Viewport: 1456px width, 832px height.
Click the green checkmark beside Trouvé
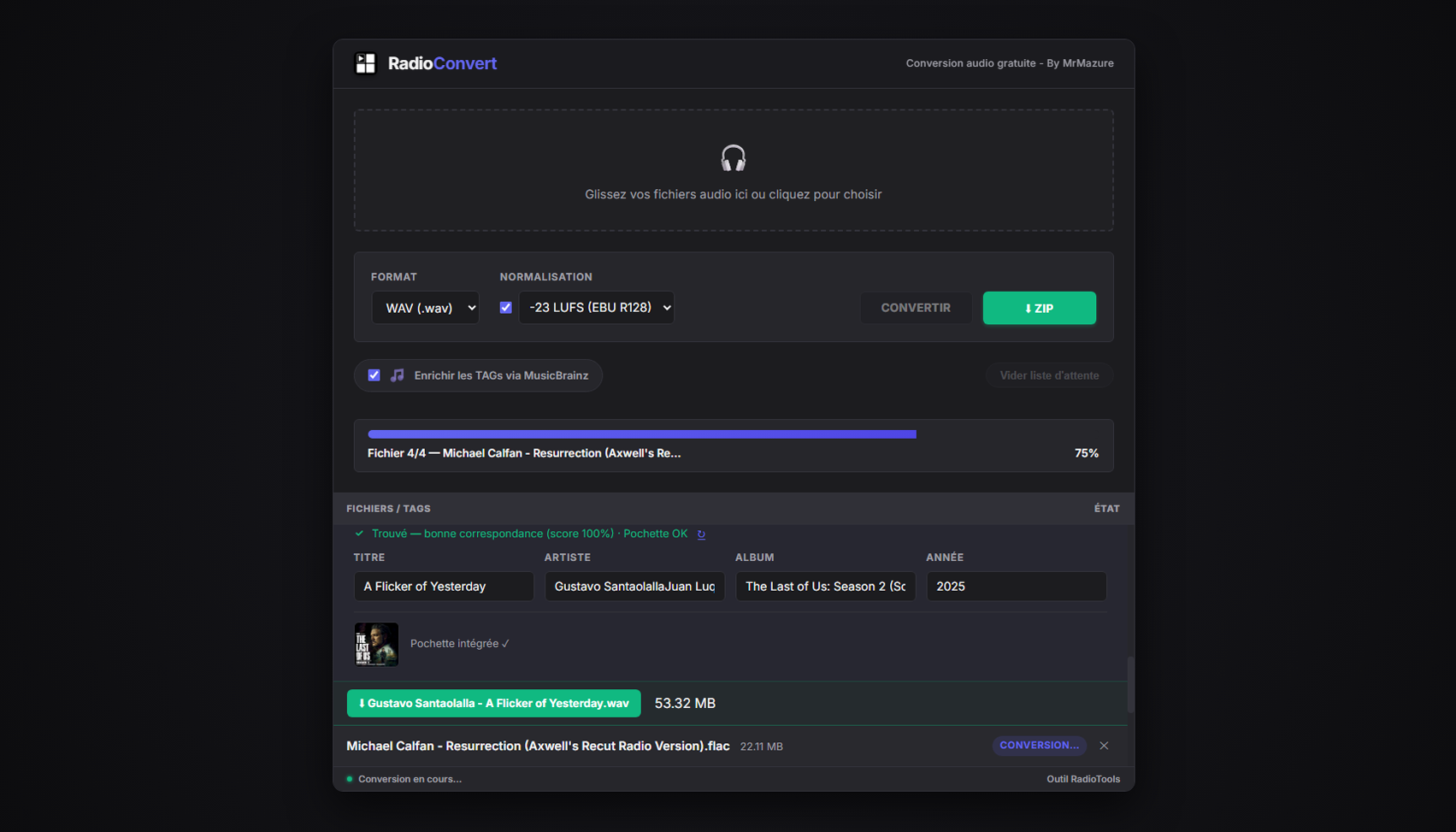[x=359, y=534]
